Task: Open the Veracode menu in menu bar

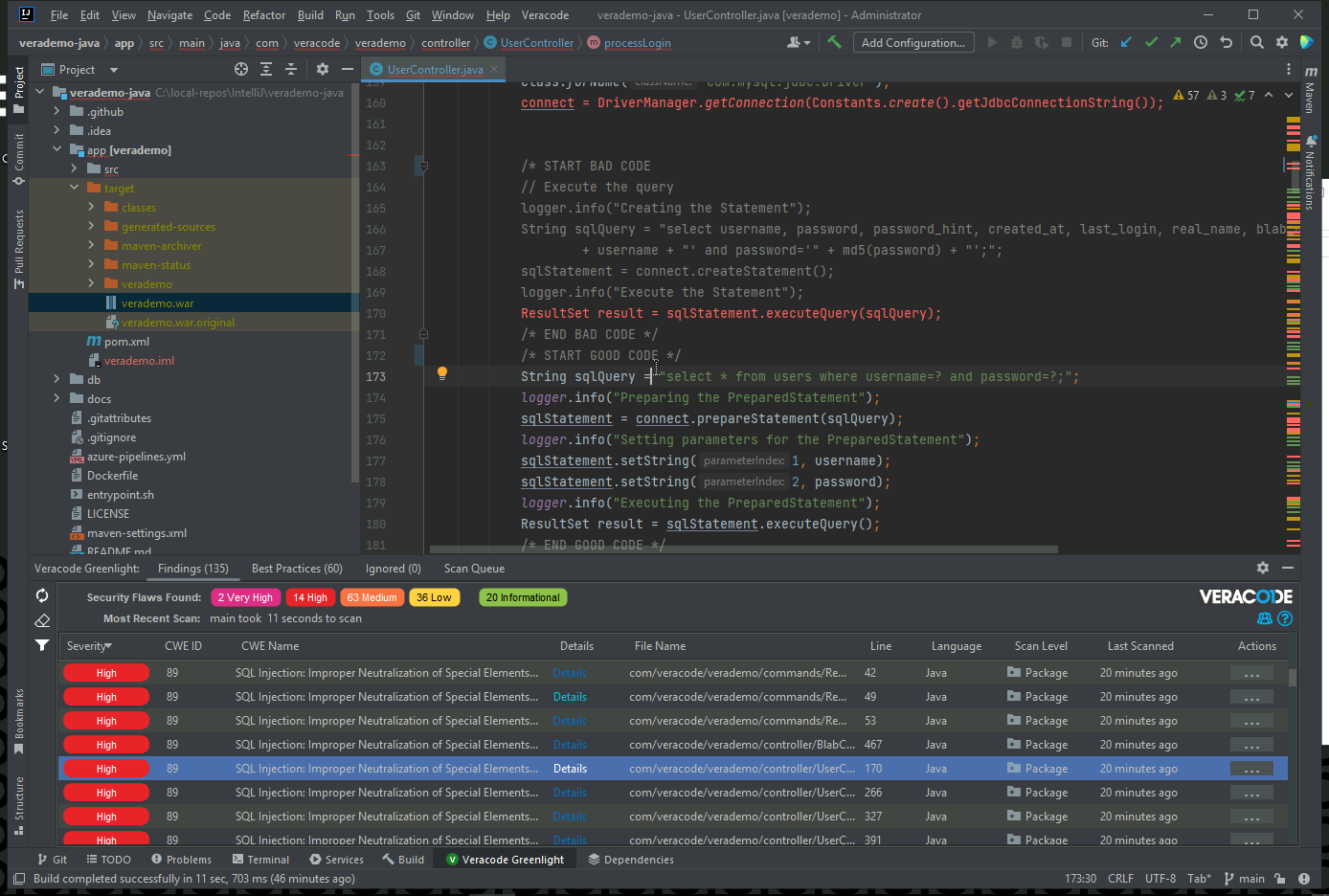Action: 545,15
